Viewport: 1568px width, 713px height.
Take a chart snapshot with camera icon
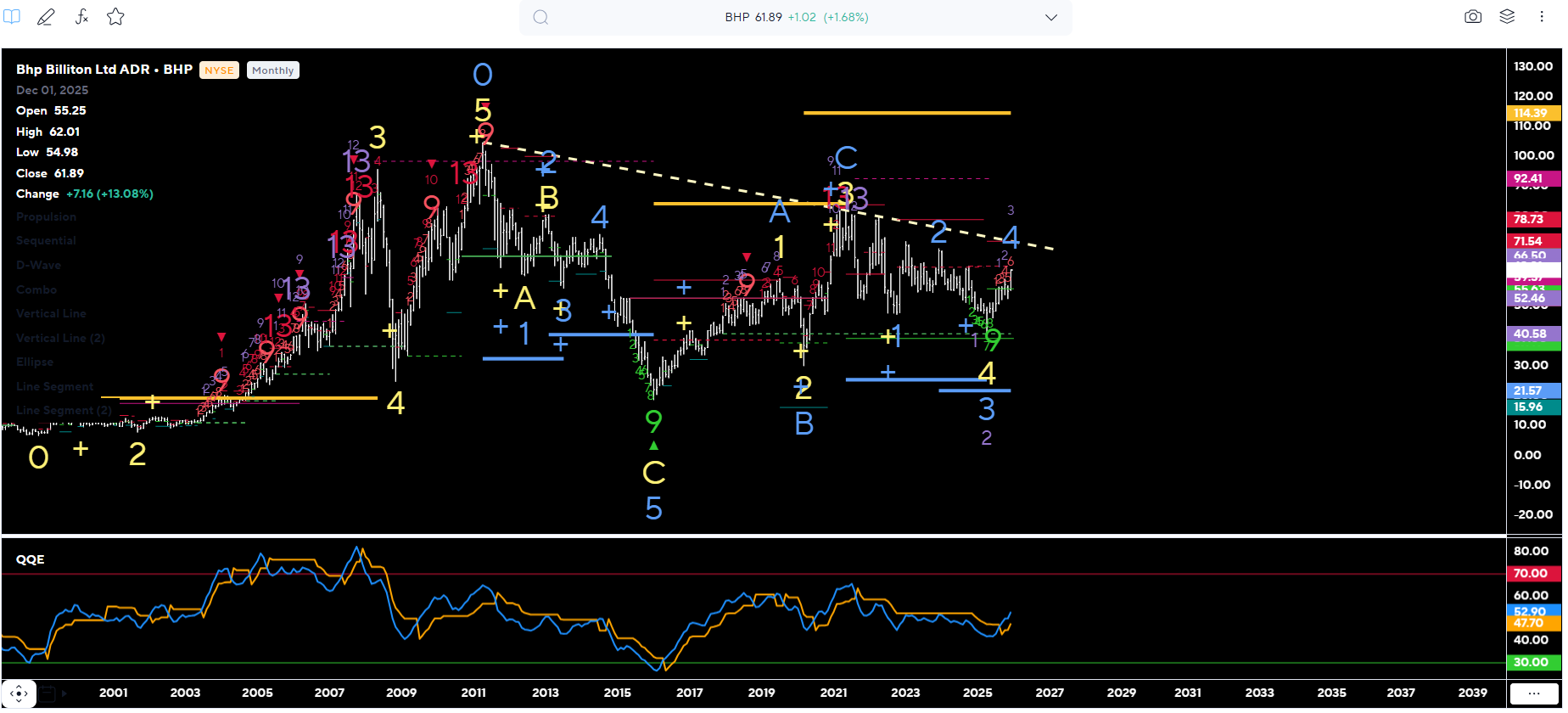pos(1473,17)
